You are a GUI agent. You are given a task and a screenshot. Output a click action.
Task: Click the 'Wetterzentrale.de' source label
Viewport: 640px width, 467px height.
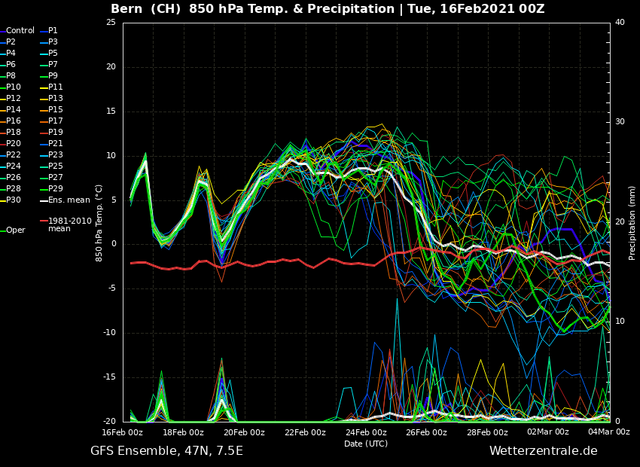pos(543,451)
